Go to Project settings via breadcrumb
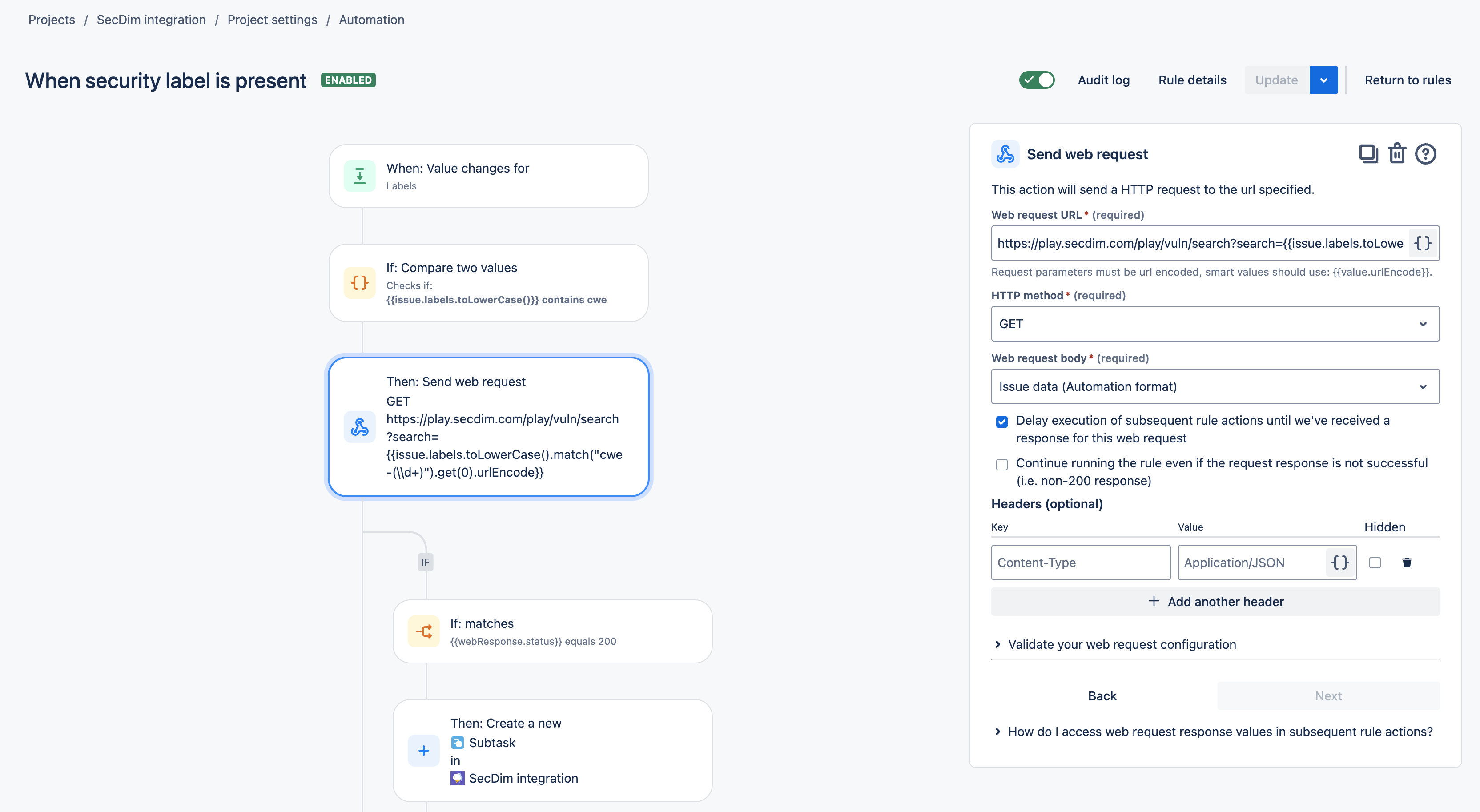The height and width of the screenshot is (812, 1480). tap(272, 19)
